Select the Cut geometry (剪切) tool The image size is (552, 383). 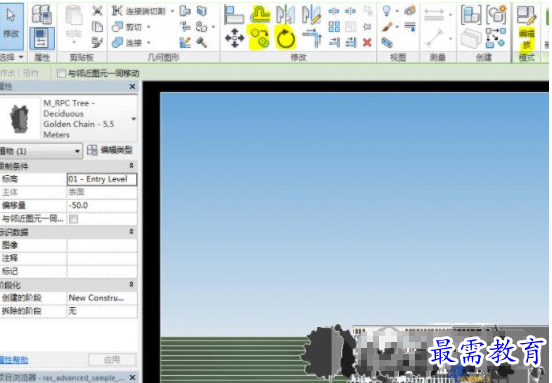[x=127, y=27]
